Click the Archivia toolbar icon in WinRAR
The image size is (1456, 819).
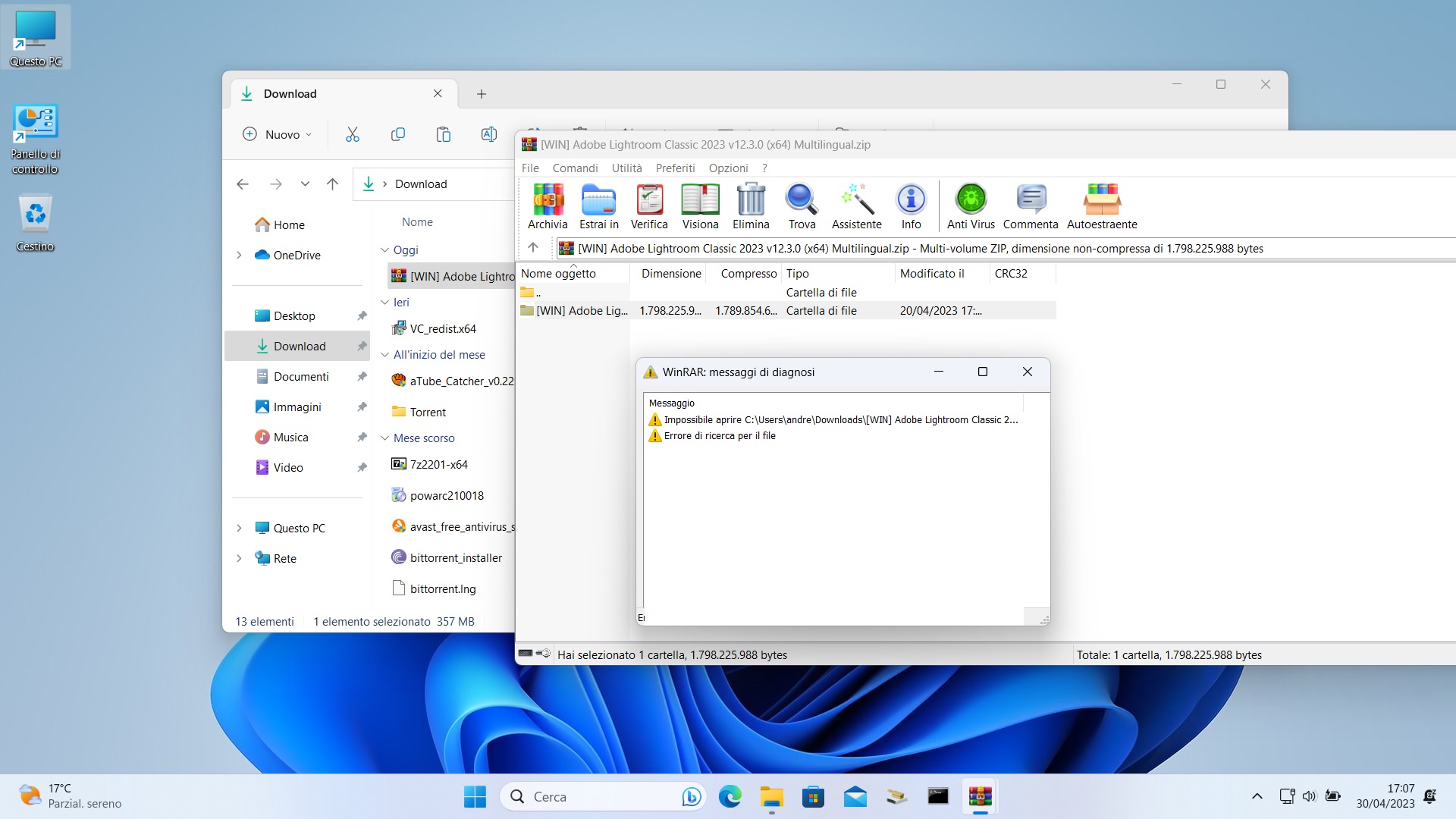[548, 206]
